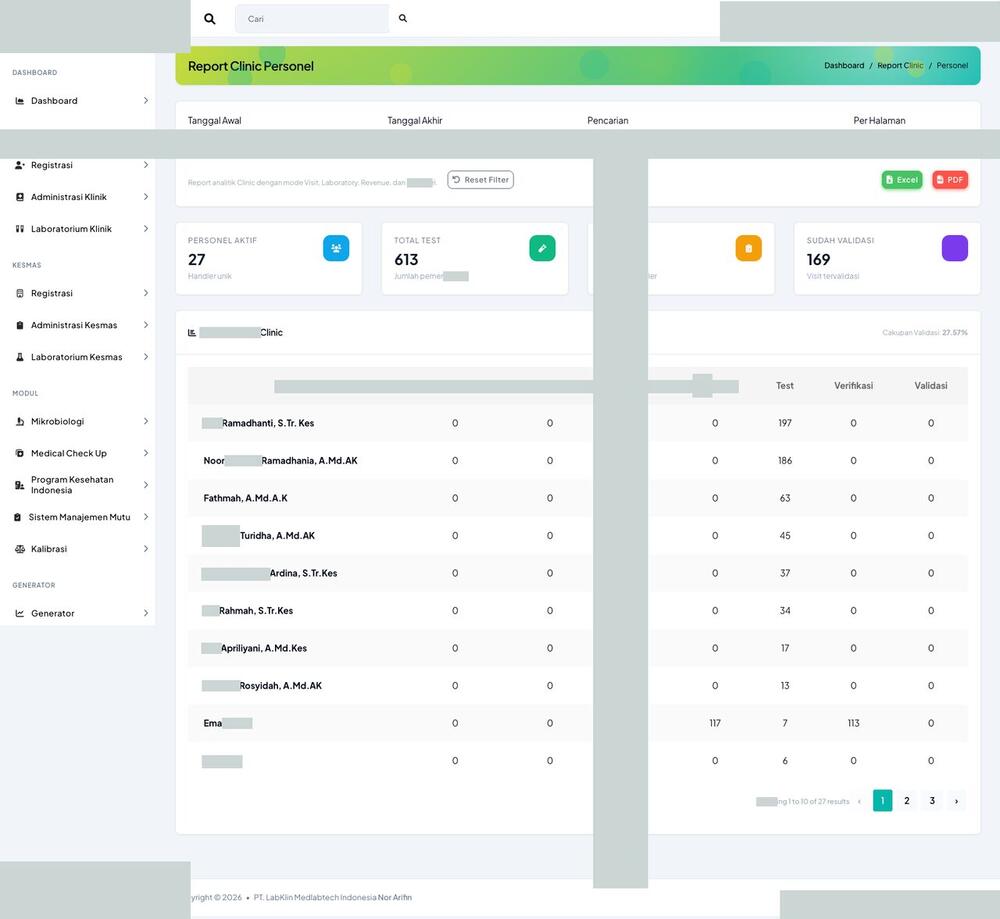
Task: Click Sudah Validasi value 169
Action: tap(818, 260)
